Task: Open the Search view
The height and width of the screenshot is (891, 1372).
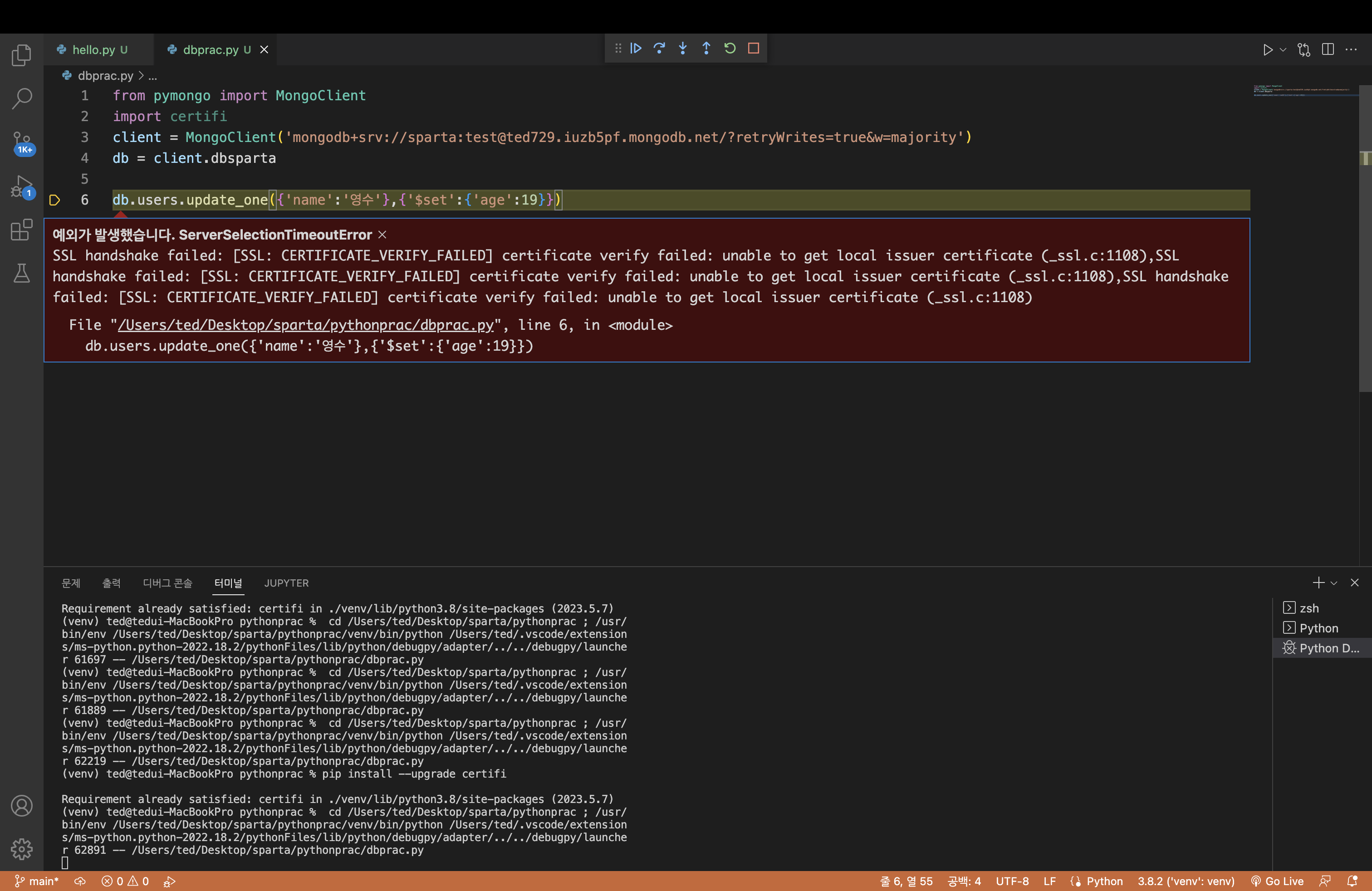Action: tap(21, 98)
